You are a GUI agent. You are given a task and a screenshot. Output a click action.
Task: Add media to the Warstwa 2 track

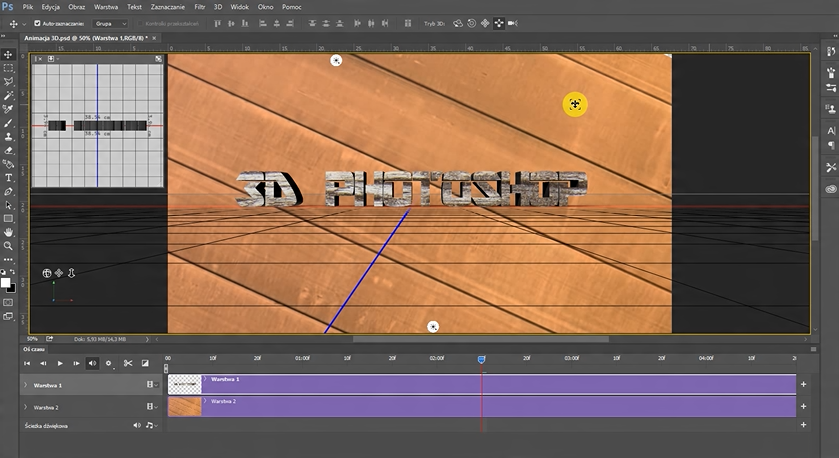coord(803,406)
